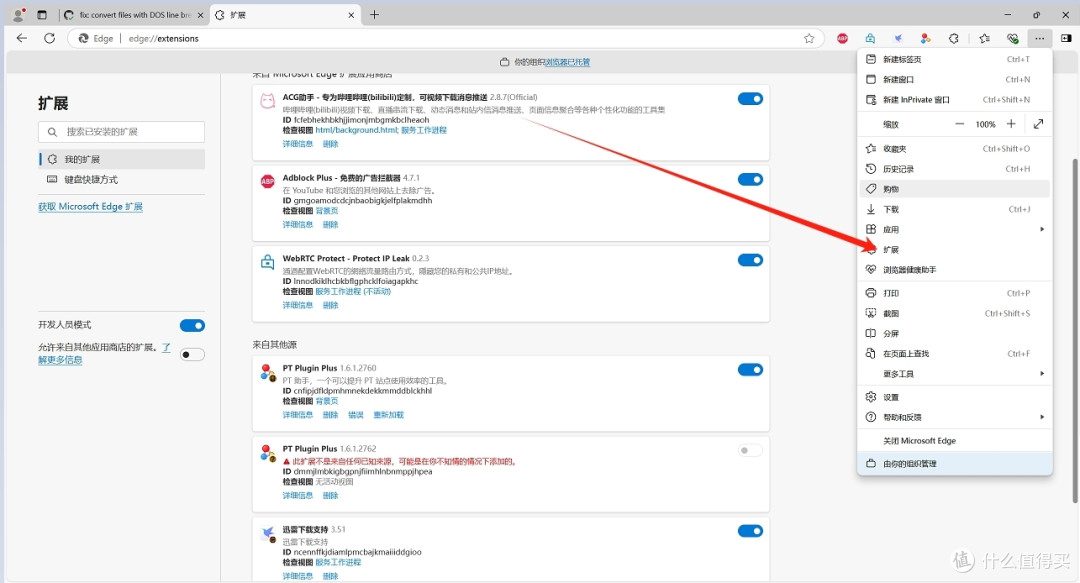This screenshot has width=1080, height=583.
Task: Select the 扩展 menu entry
Action: click(891, 250)
